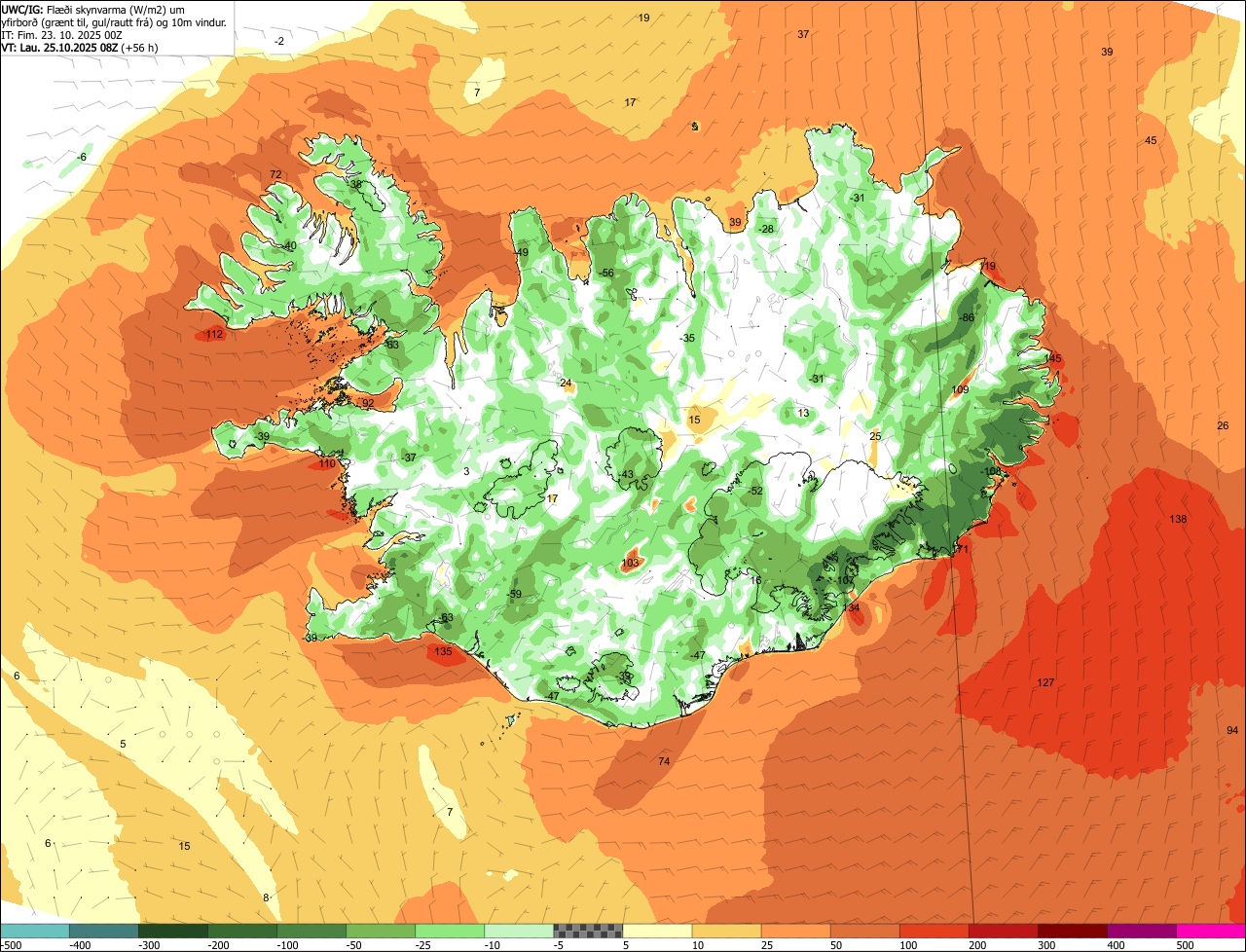Screen dimensions: 1246x952
Task: Click the map value "-43"
Action: tap(626, 474)
